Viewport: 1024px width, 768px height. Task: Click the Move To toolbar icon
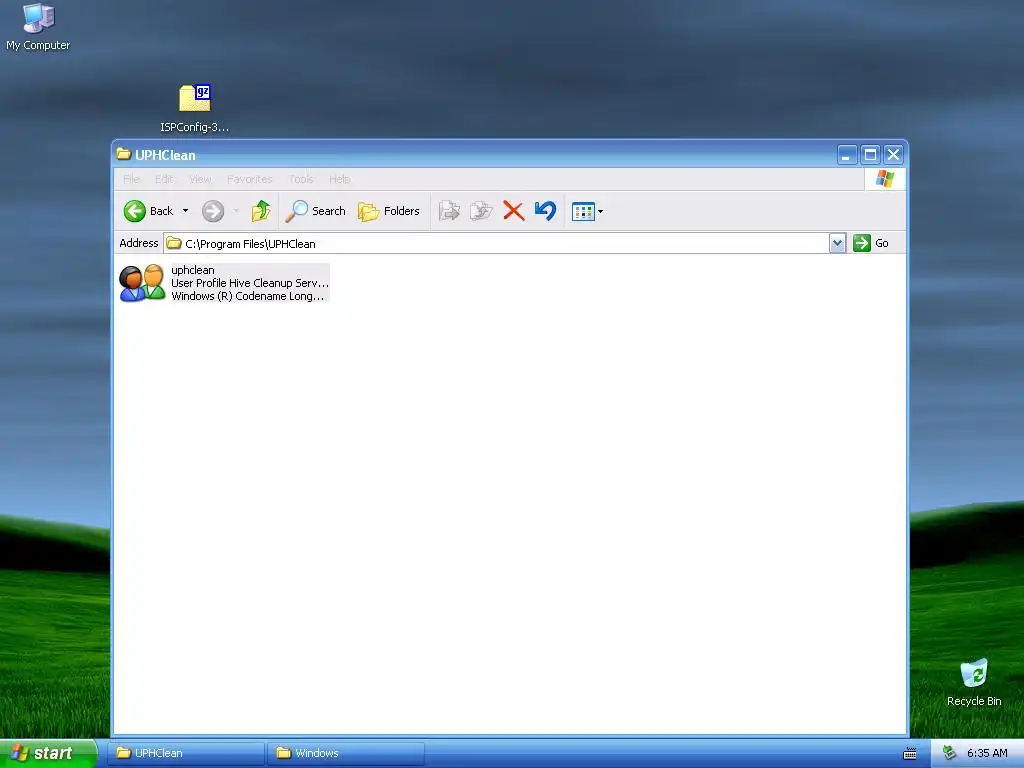tap(449, 211)
